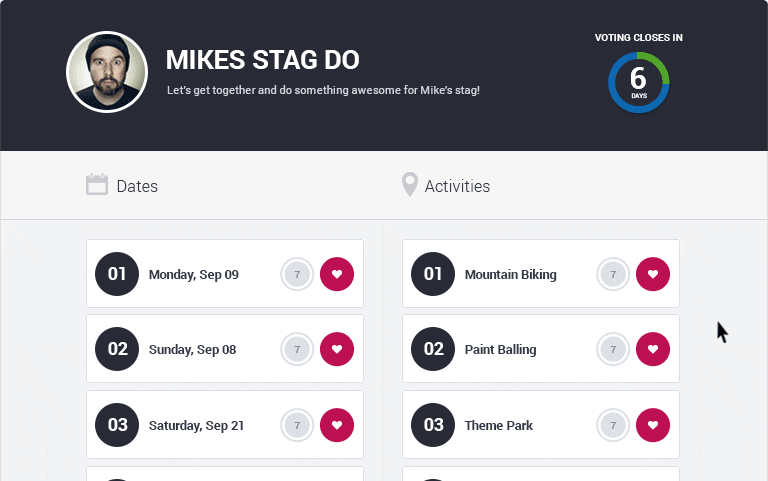Click the calendar icon beside Dates
The width and height of the screenshot is (768, 481).
coord(97,185)
